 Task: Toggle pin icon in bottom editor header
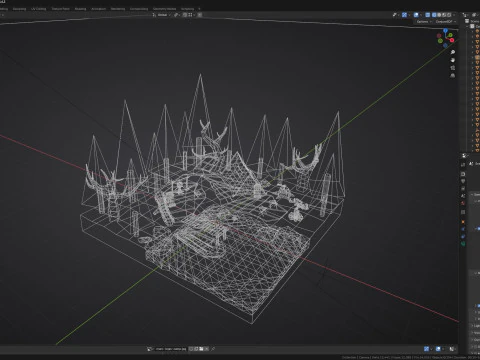coord(213,349)
